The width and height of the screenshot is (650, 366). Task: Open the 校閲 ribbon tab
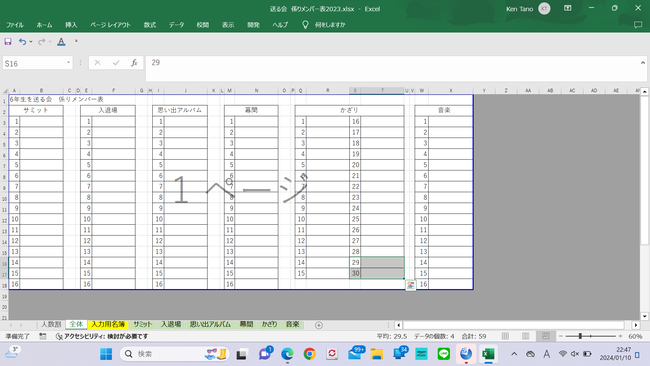203,25
